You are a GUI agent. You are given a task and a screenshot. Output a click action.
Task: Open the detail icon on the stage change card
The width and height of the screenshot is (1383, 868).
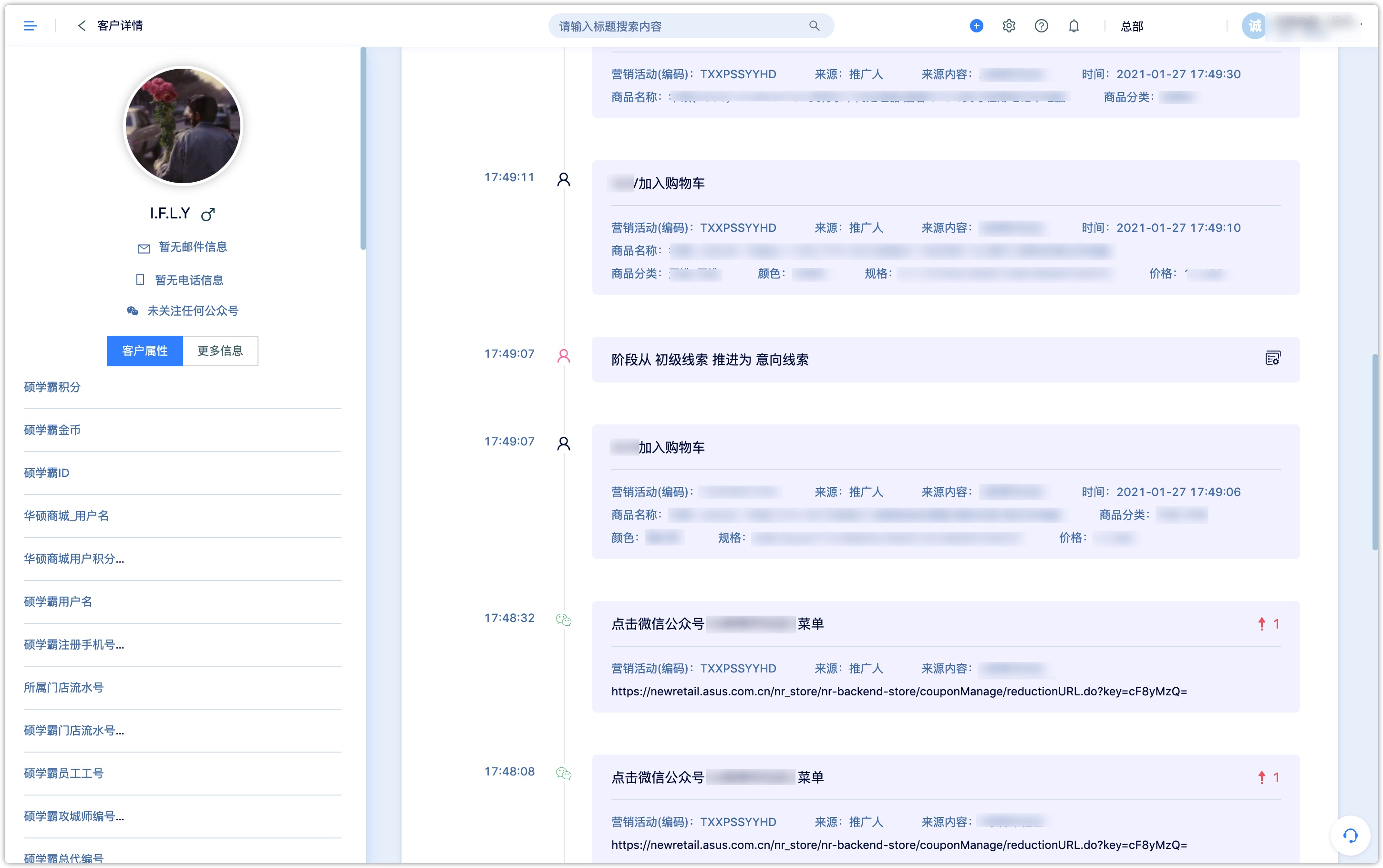(x=1272, y=358)
